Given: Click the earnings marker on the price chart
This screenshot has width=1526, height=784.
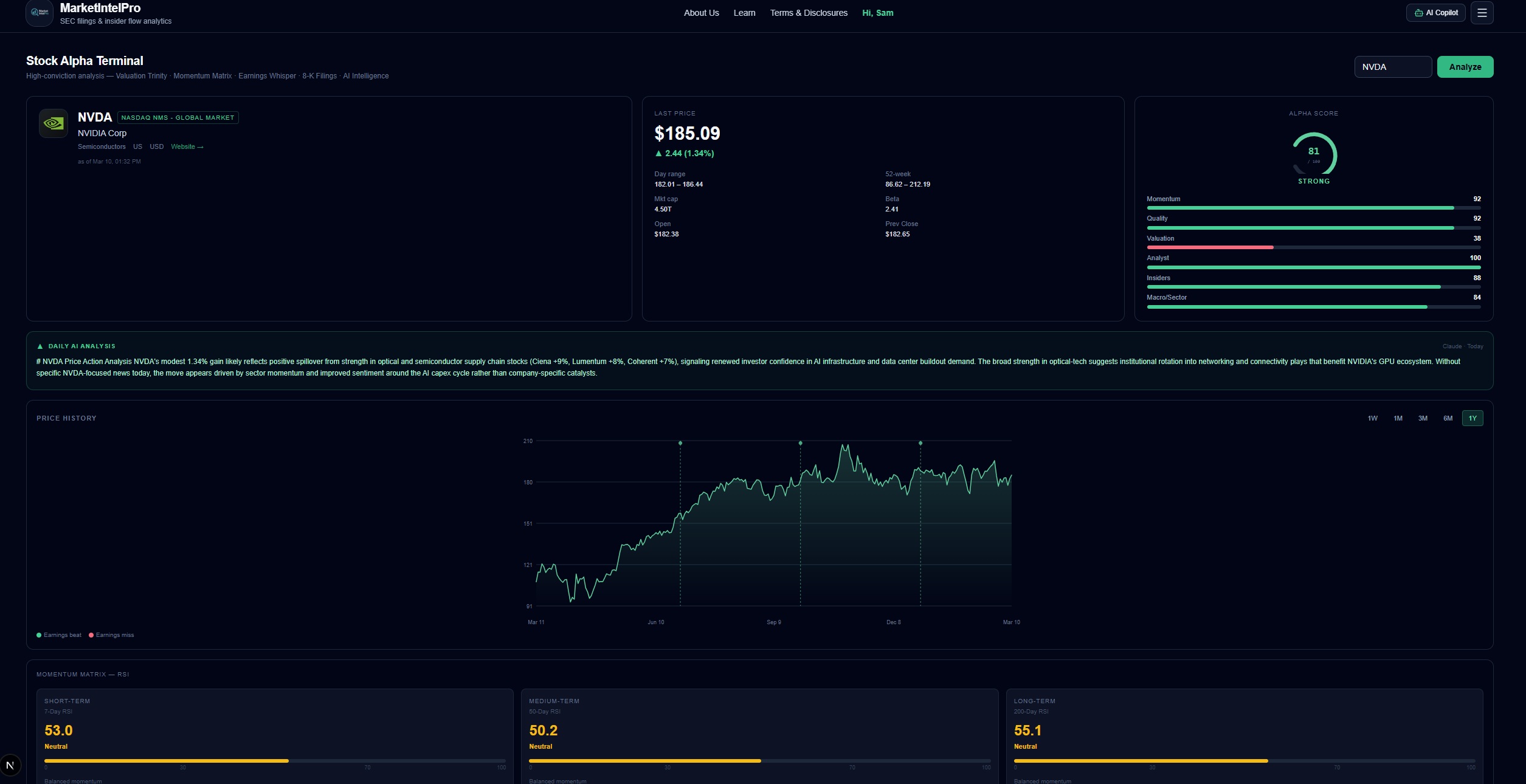Looking at the screenshot, I should 680,443.
